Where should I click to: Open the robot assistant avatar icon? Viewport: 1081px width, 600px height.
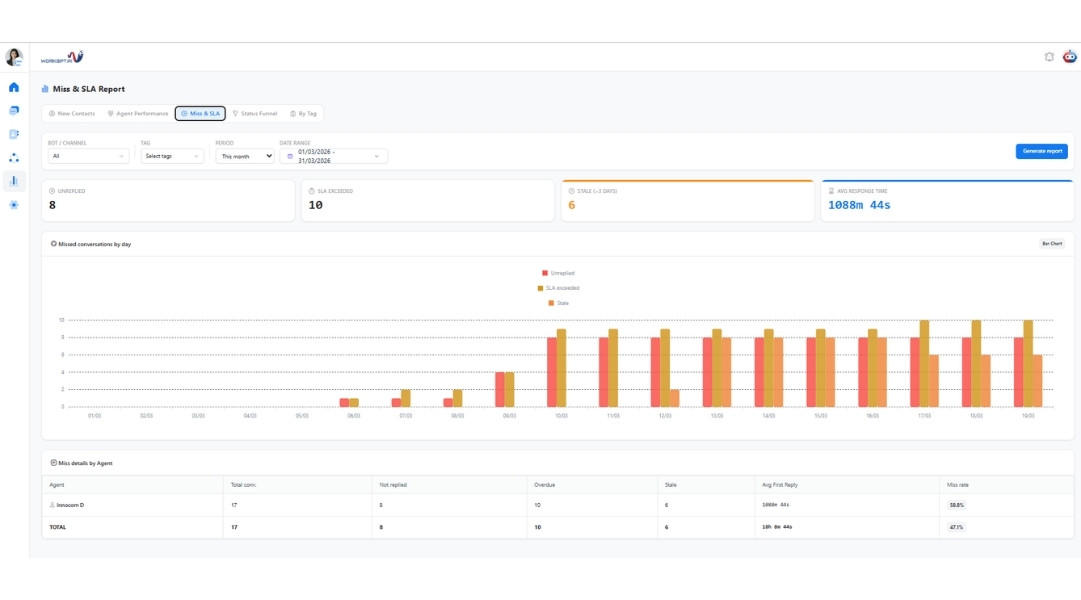pos(1069,57)
